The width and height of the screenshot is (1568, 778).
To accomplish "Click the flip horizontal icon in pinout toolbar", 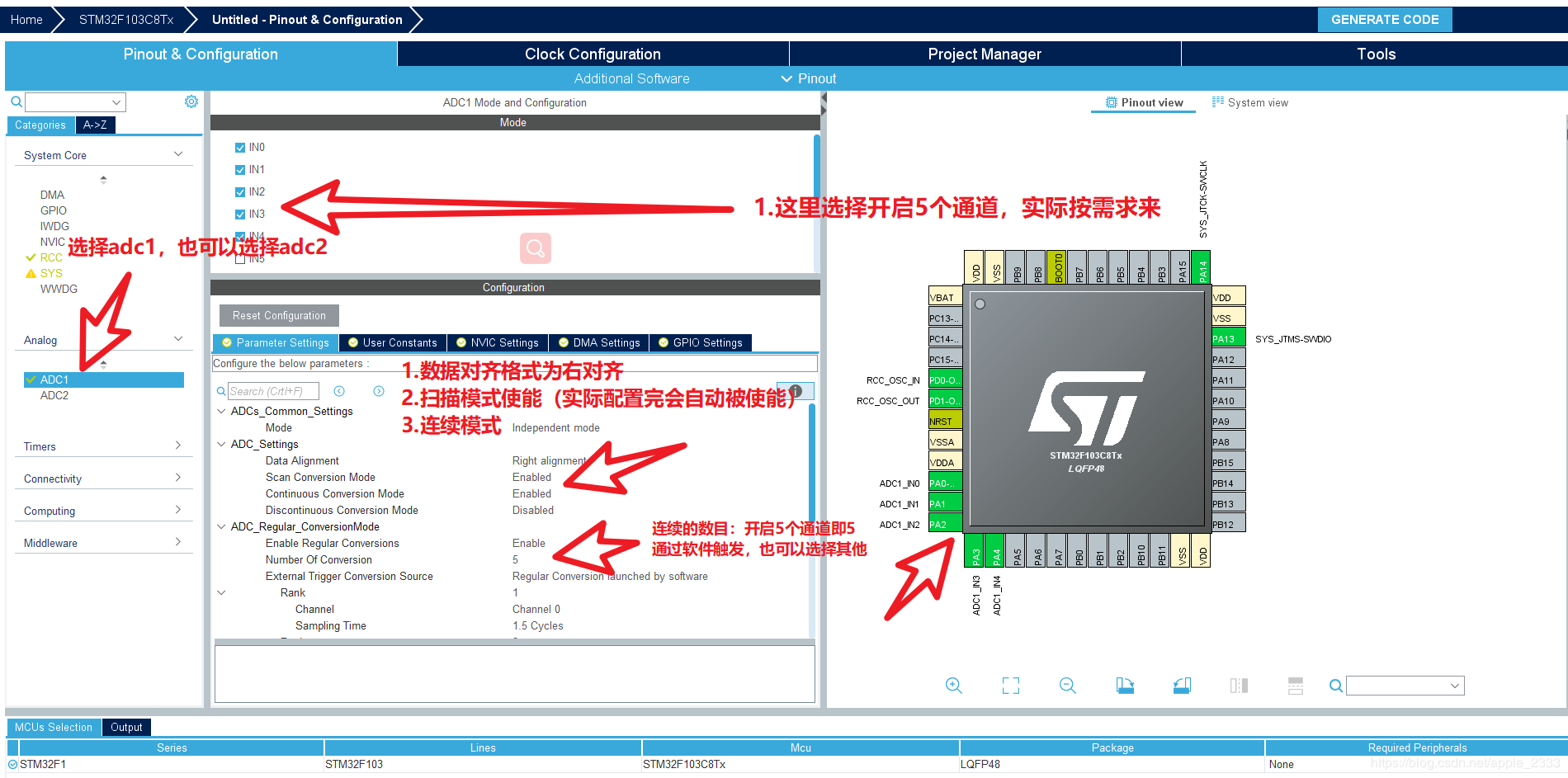I will click(1239, 686).
